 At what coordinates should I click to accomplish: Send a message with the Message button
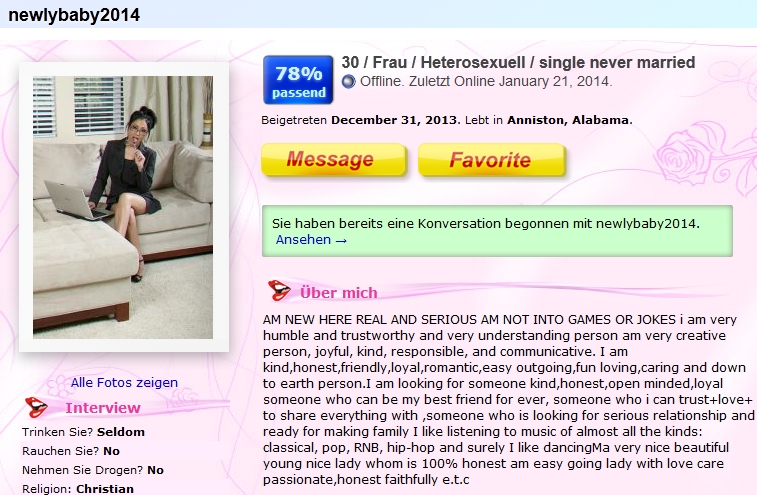coord(334,159)
